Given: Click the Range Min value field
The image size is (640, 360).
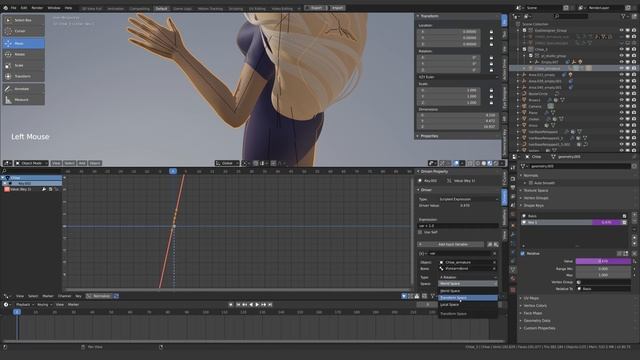Looking at the screenshot, I should pyautogui.click(x=603, y=269).
